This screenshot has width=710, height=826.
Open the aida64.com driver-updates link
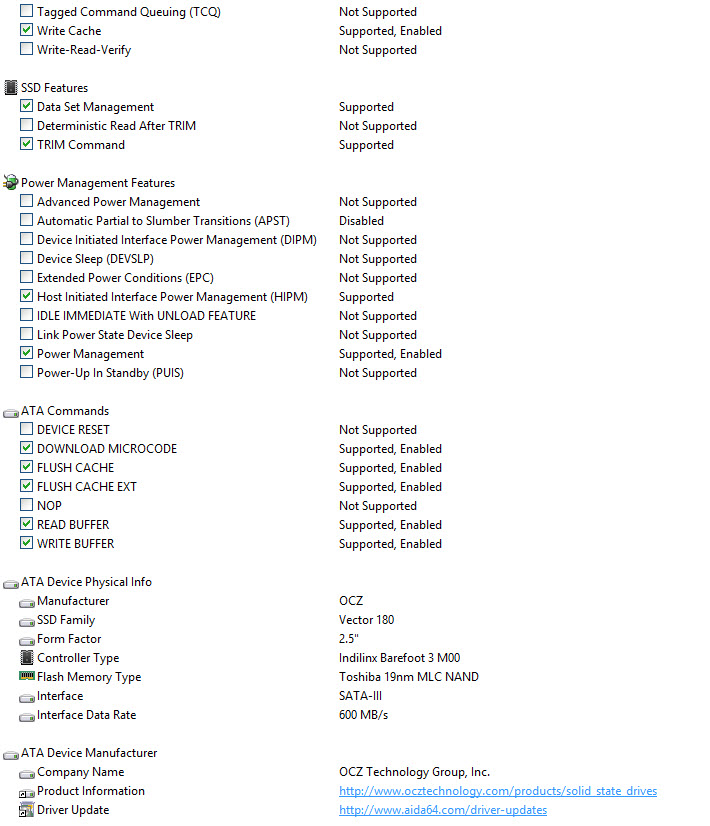coord(443,810)
